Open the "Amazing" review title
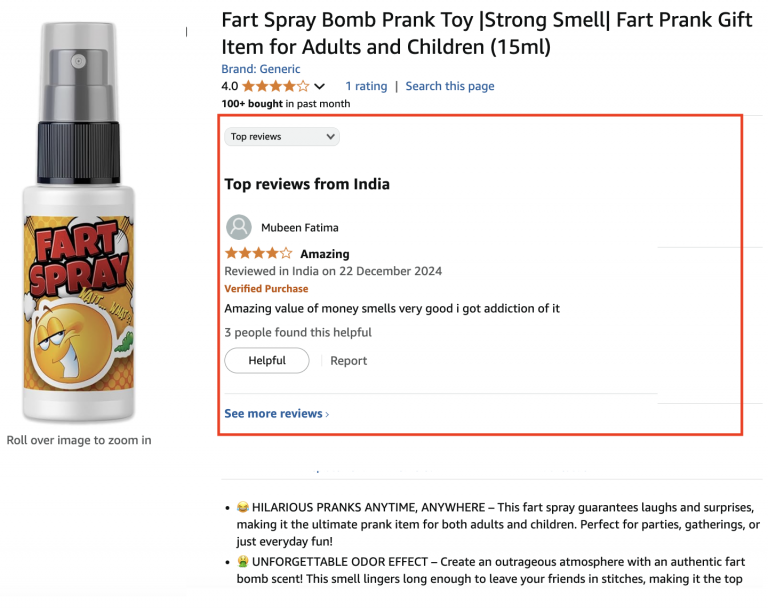Screen dimensions: 768x609 coord(325,254)
